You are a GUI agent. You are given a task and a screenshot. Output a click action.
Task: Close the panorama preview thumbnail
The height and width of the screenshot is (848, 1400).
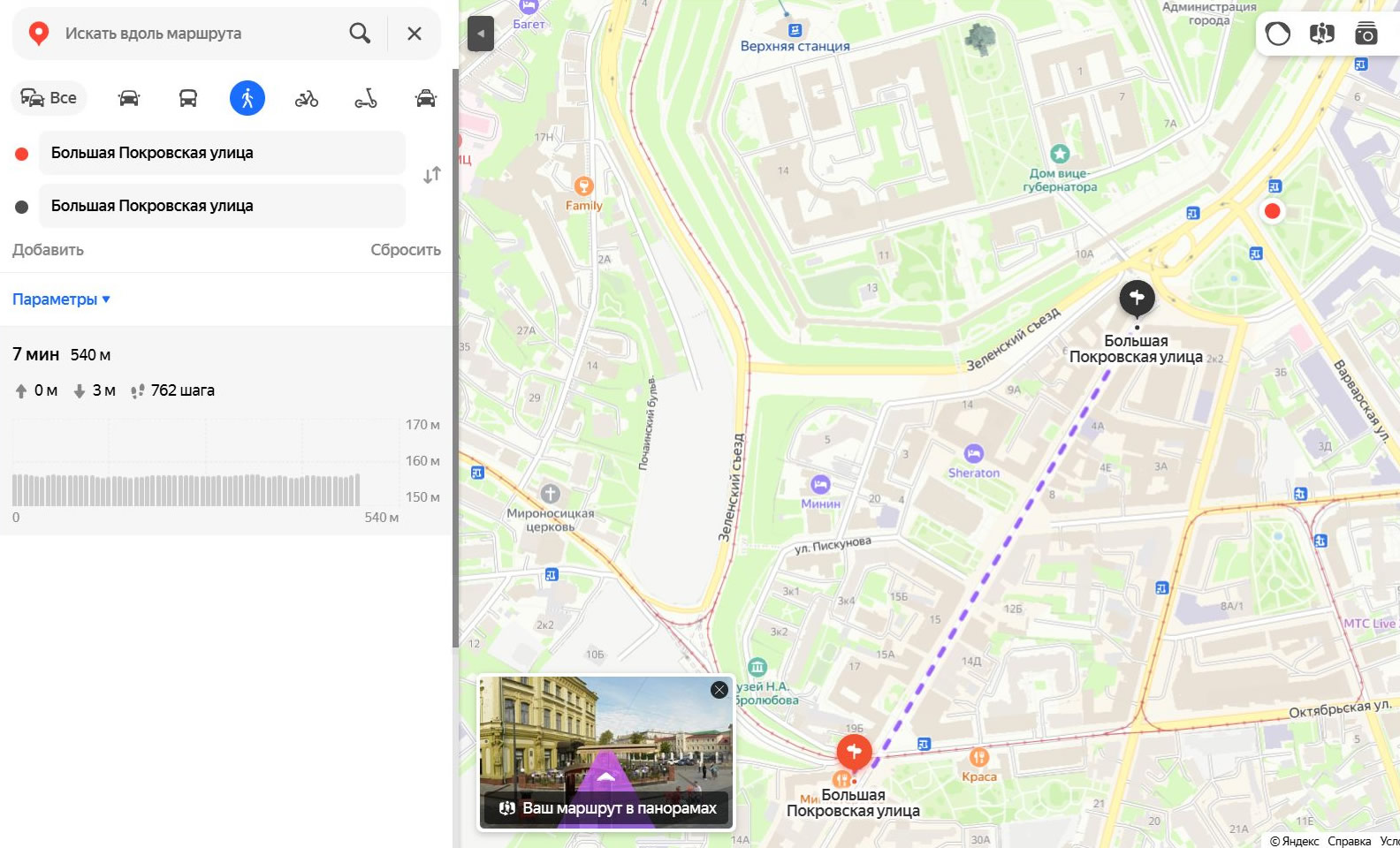tap(719, 690)
